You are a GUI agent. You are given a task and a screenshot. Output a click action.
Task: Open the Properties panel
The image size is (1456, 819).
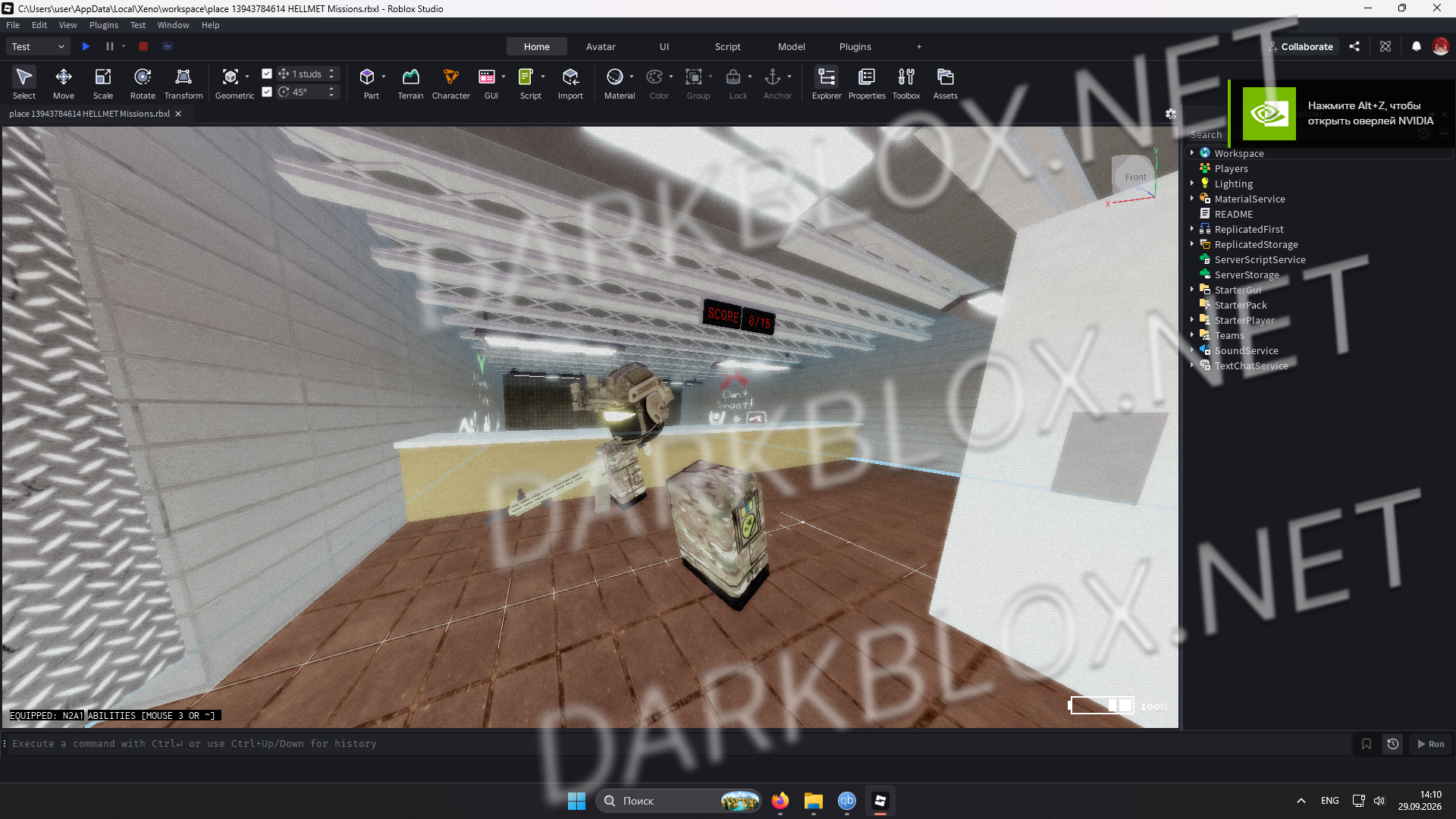867,83
